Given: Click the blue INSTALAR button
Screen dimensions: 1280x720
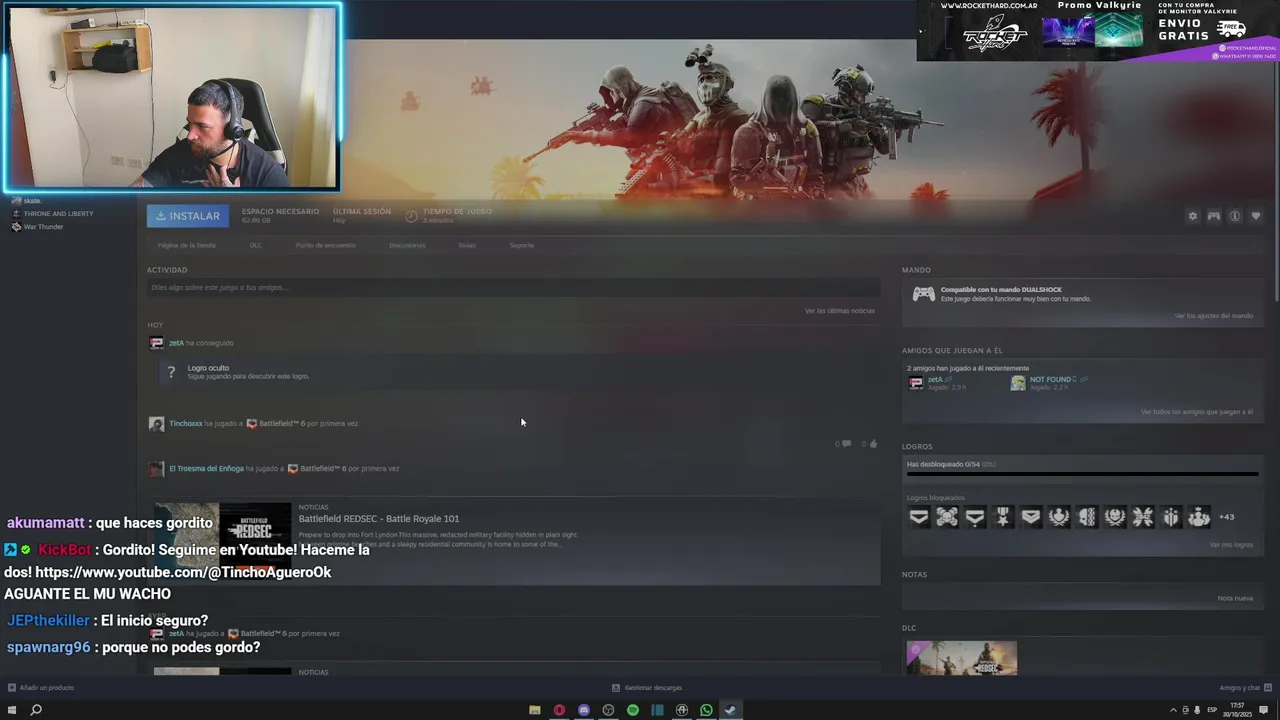Looking at the screenshot, I should 188,216.
